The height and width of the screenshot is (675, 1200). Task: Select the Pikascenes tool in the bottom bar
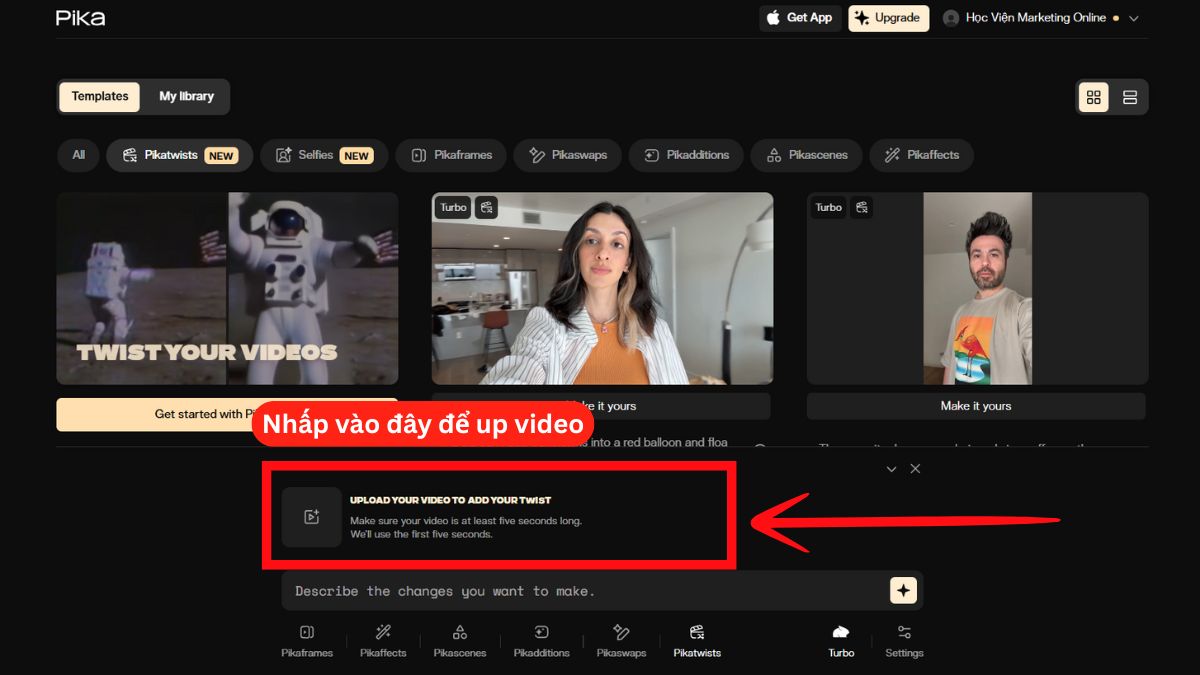(x=460, y=641)
